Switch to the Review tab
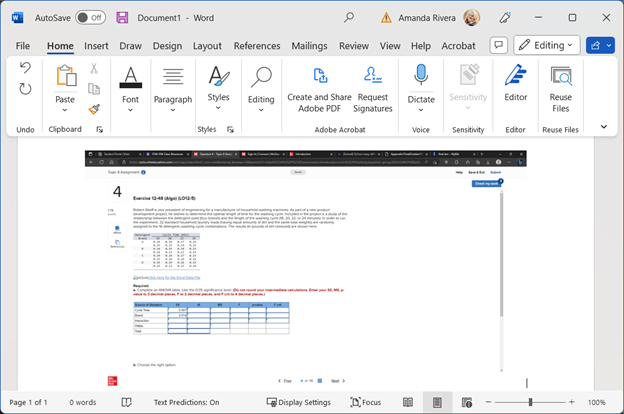 [354, 46]
